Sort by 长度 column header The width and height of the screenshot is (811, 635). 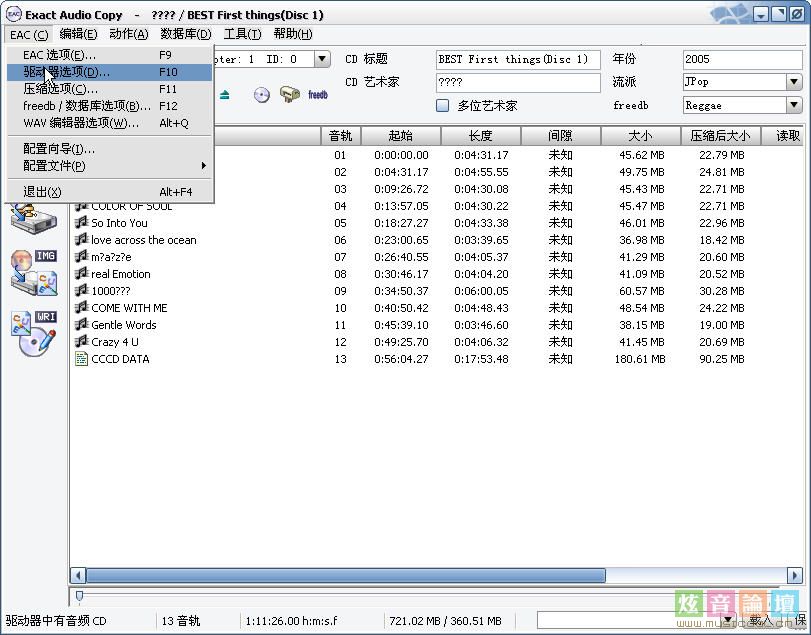coord(480,136)
